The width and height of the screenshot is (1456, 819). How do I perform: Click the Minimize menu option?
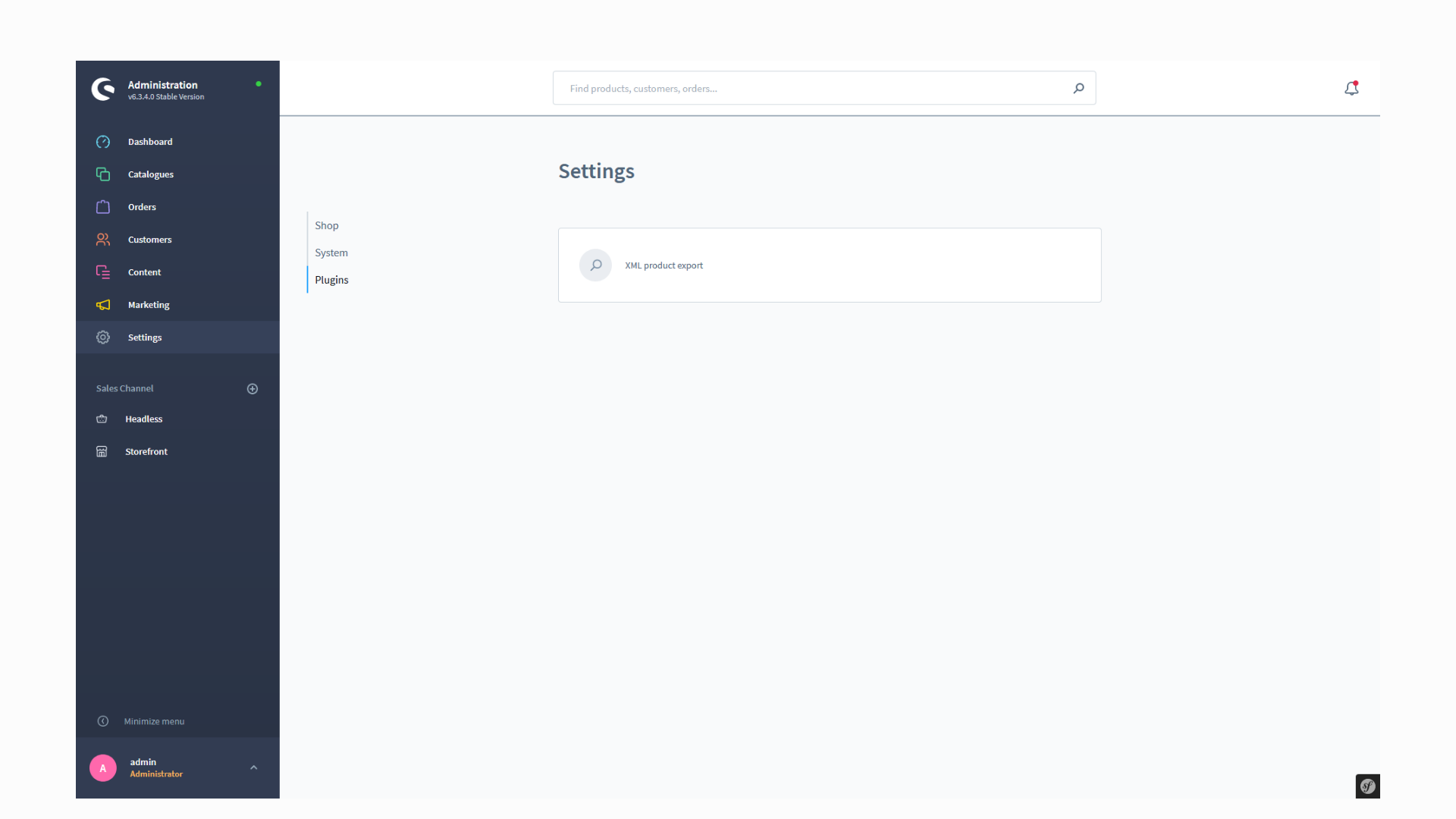click(x=154, y=720)
